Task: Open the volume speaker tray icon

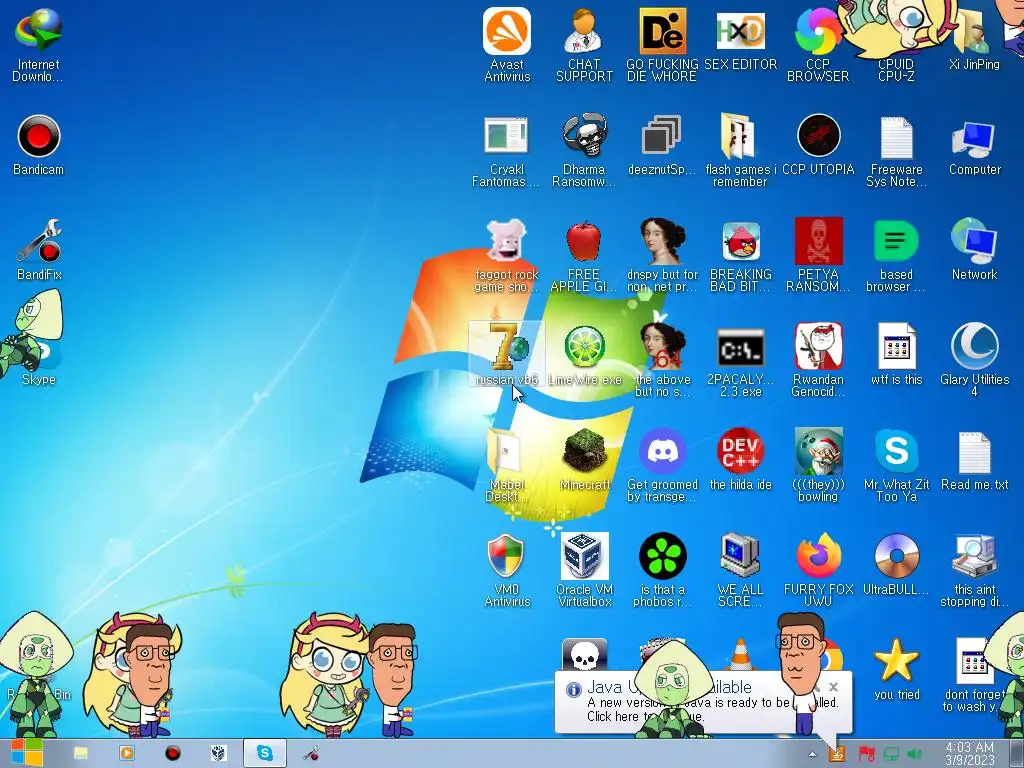Action: point(914,754)
